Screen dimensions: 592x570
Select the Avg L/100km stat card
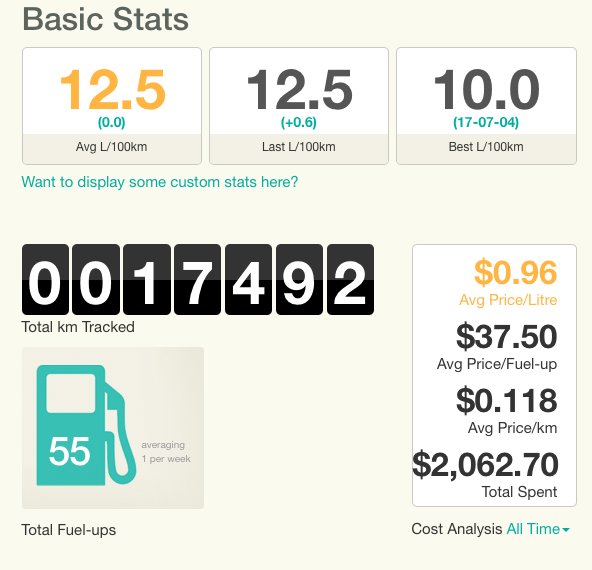tap(112, 106)
